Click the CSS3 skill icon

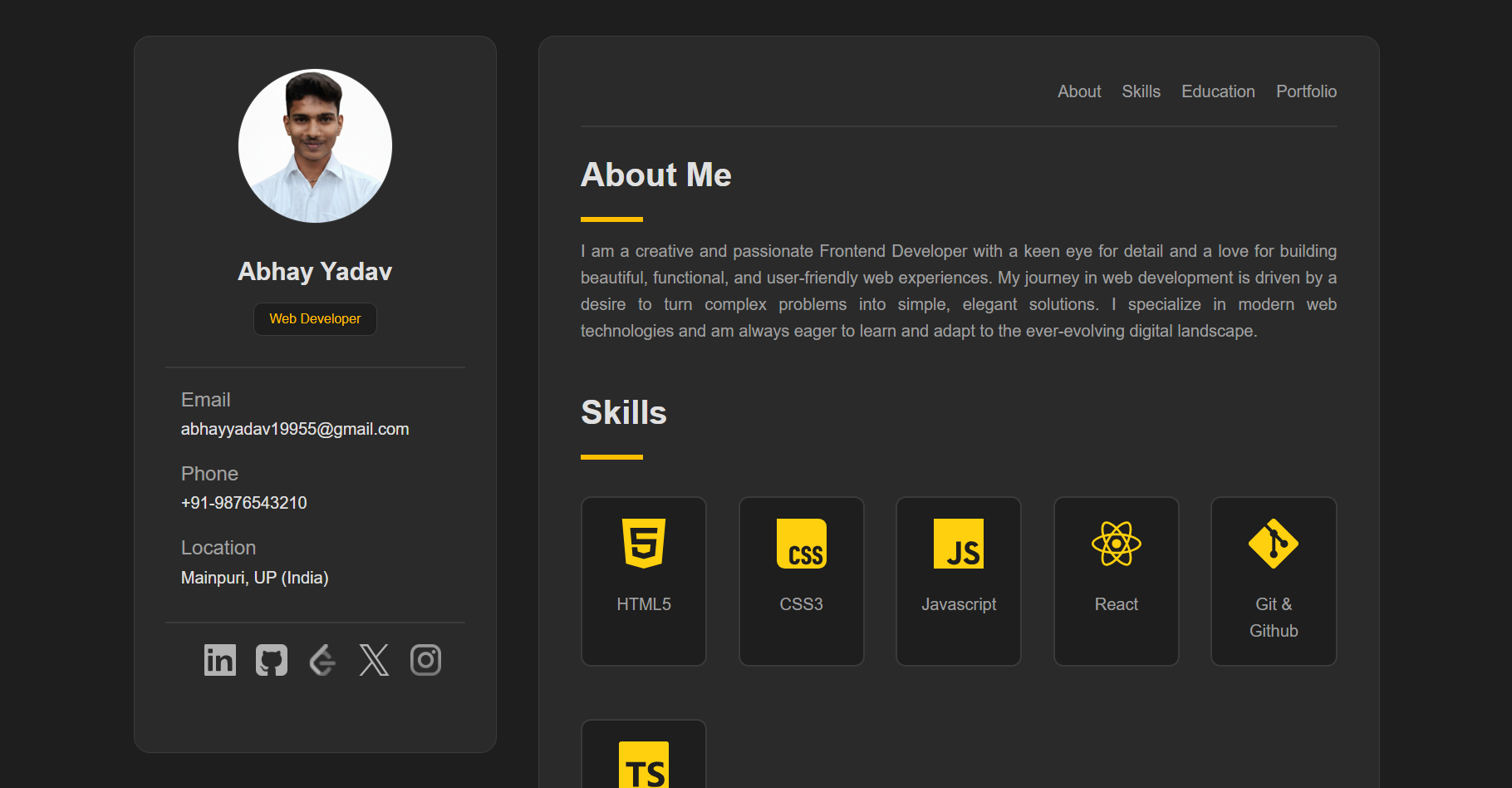pyautogui.click(x=802, y=544)
